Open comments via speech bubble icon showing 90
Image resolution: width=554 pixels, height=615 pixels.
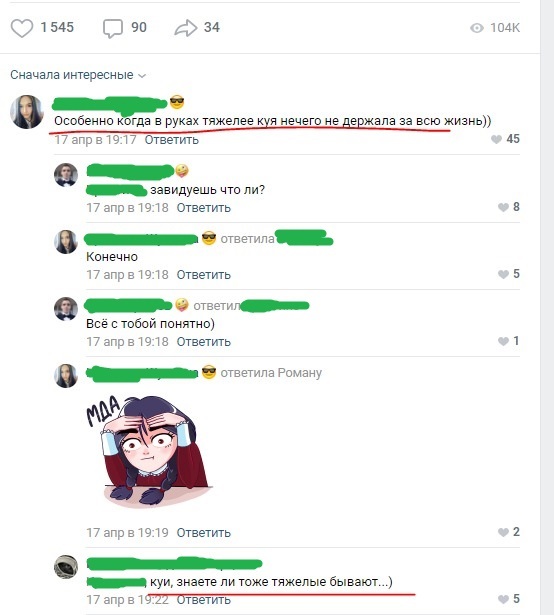click(x=113, y=28)
